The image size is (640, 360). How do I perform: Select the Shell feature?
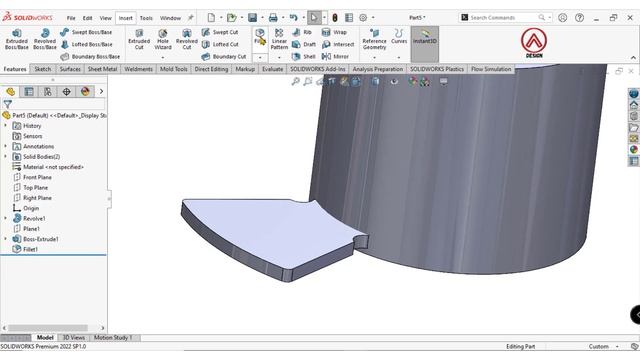pyautogui.click(x=304, y=56)
